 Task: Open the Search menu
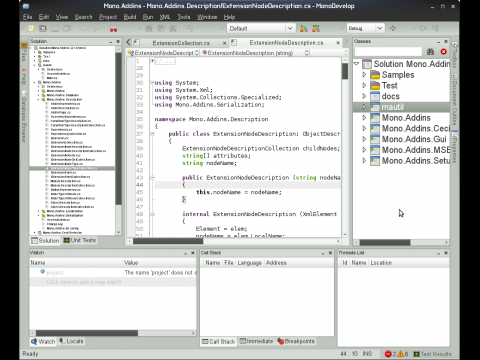coord(83,17)
